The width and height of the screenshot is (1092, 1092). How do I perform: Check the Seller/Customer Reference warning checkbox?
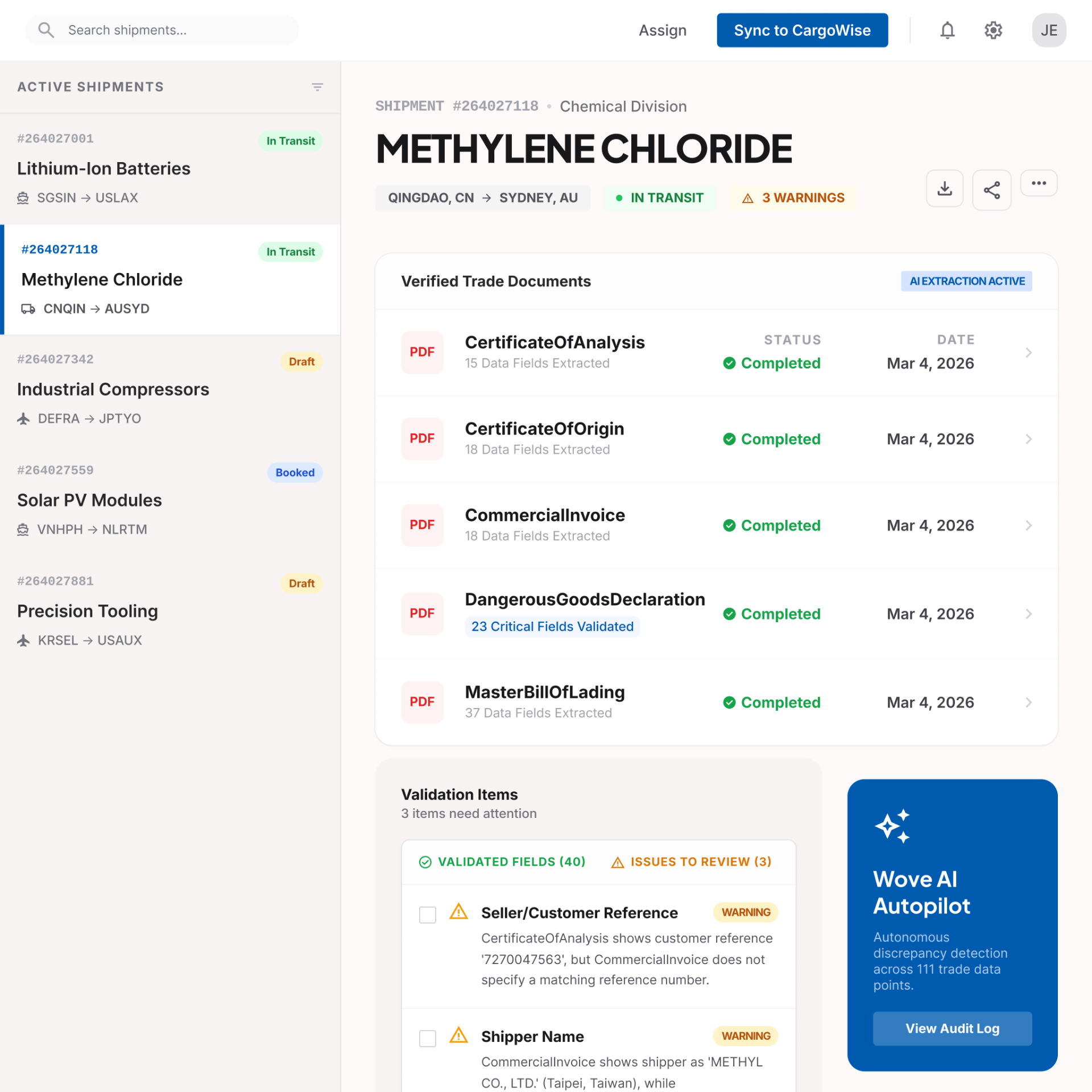pyautogui.click(x=427, y=915)
